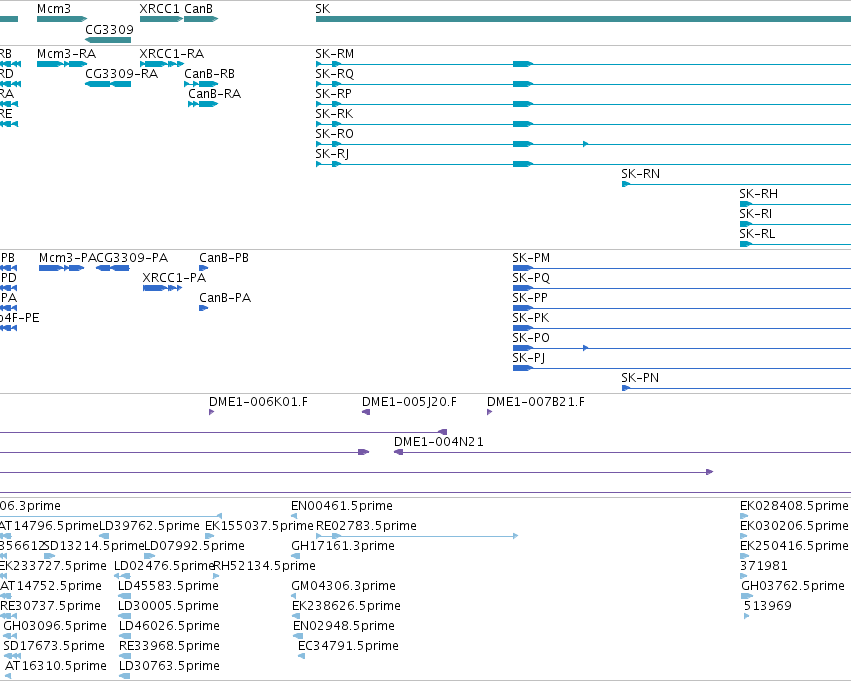Image resolution: width=851 pixels, height=681 pixels.
Task: Click the XRCC1-RA transcript label
Action: (172, 54)
